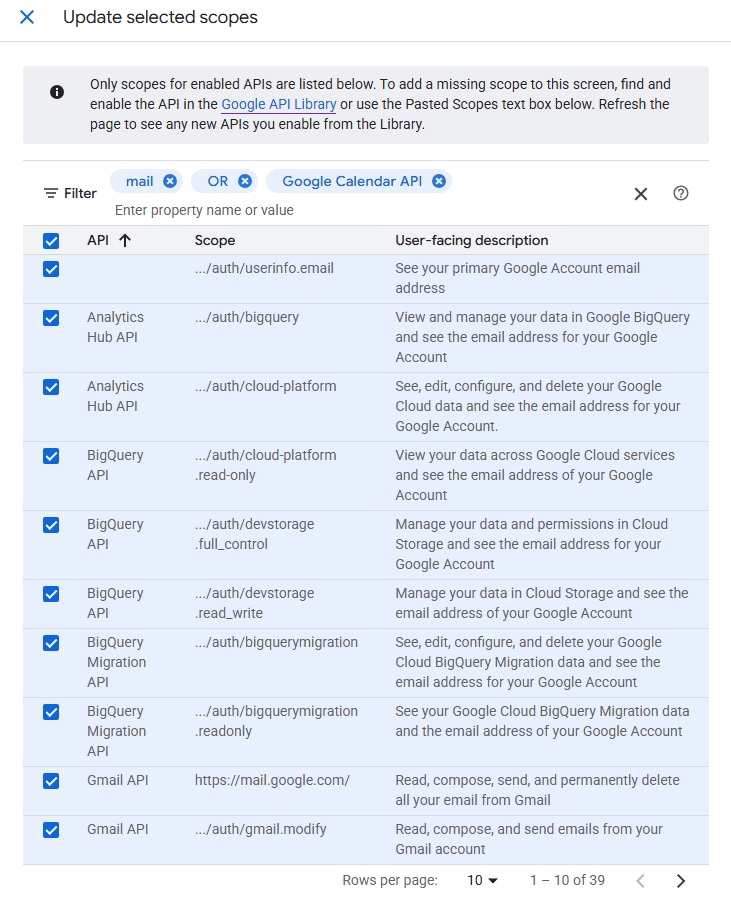
Task: Uncheck the https://mail.google.com/ Gmail row
Action: tap(51, 782)
